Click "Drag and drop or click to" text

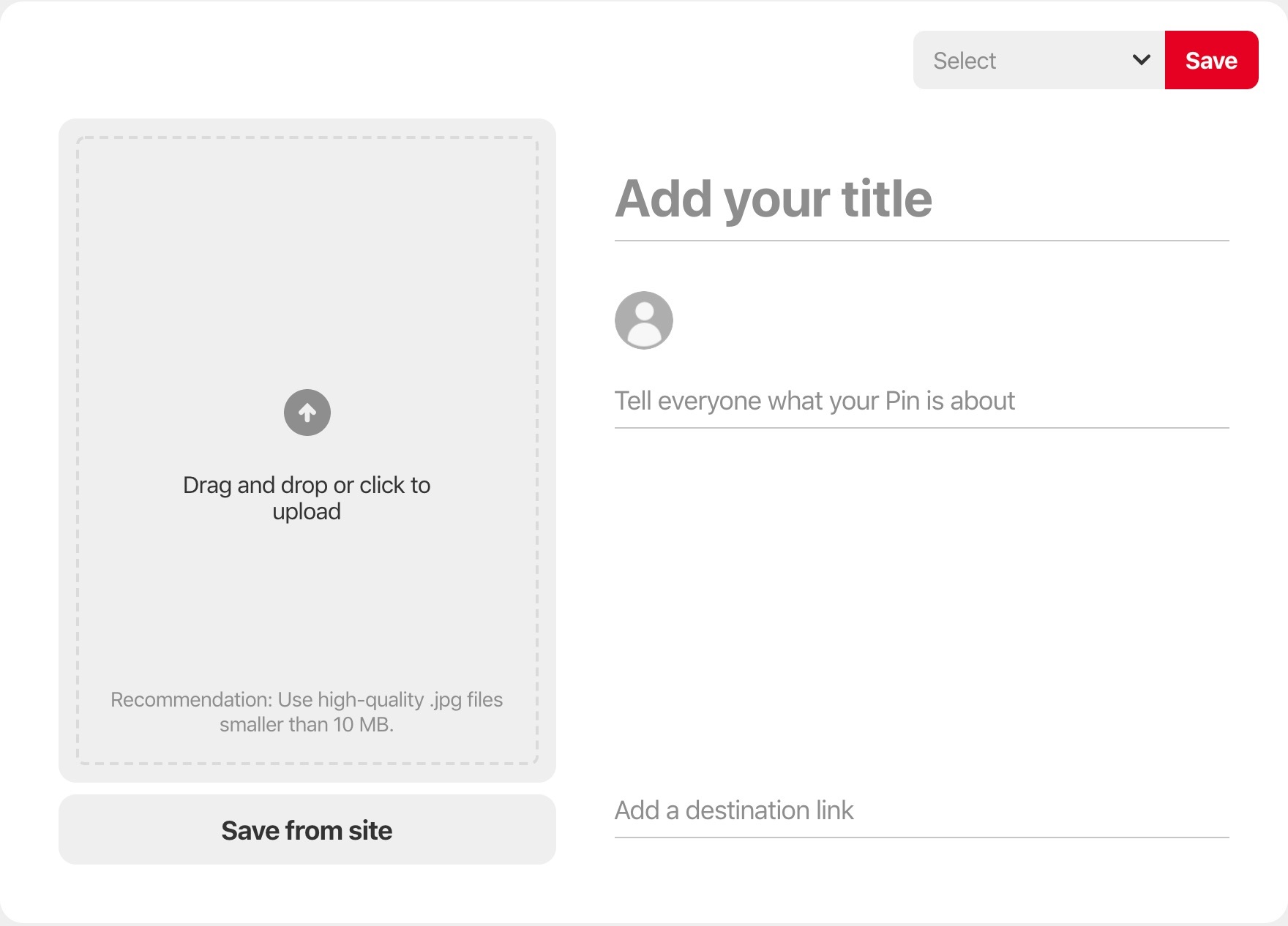pyautogui.click(x=307, y=485)
